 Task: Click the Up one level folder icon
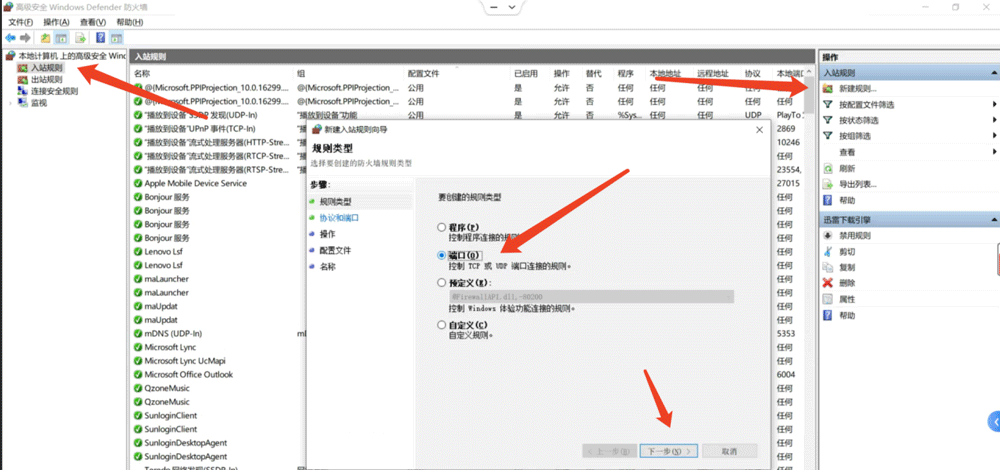(45, 38)
